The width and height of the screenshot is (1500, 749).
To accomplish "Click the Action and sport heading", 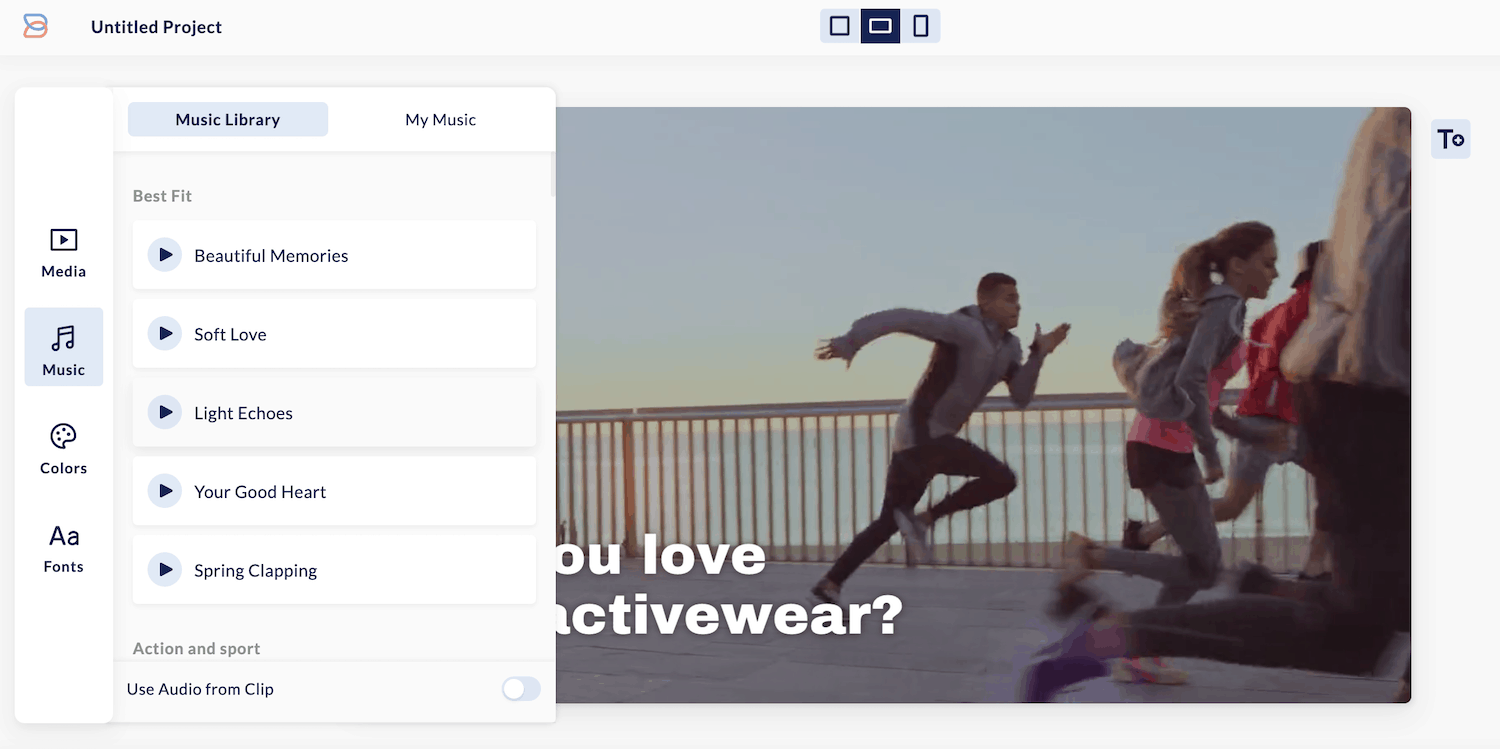I will (196, 648).
